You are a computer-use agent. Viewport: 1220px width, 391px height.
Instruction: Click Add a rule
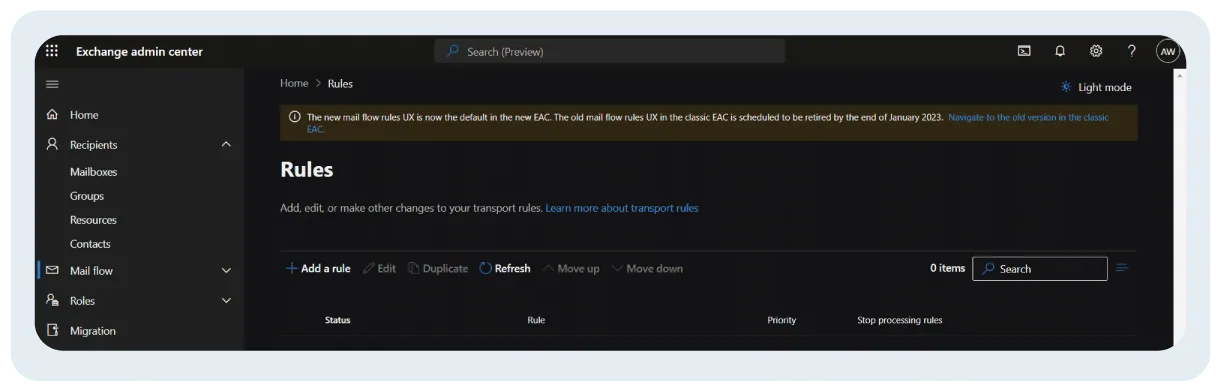[318, 268]
